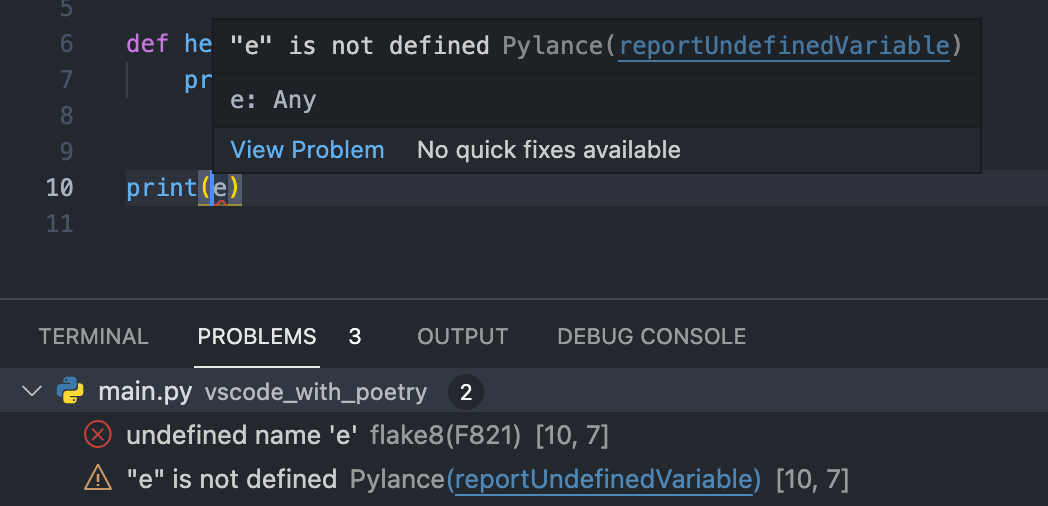Click the main.py file row in Problems
The height and width of the screenshot is (506, 1048).
(x=524, y=392)
